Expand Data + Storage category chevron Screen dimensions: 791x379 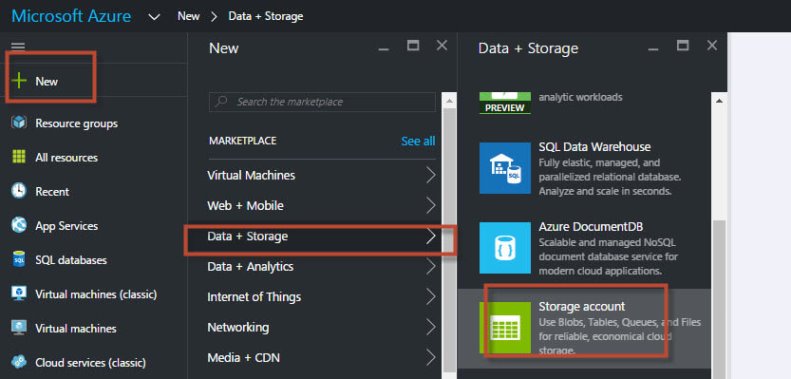coord(430,236)
